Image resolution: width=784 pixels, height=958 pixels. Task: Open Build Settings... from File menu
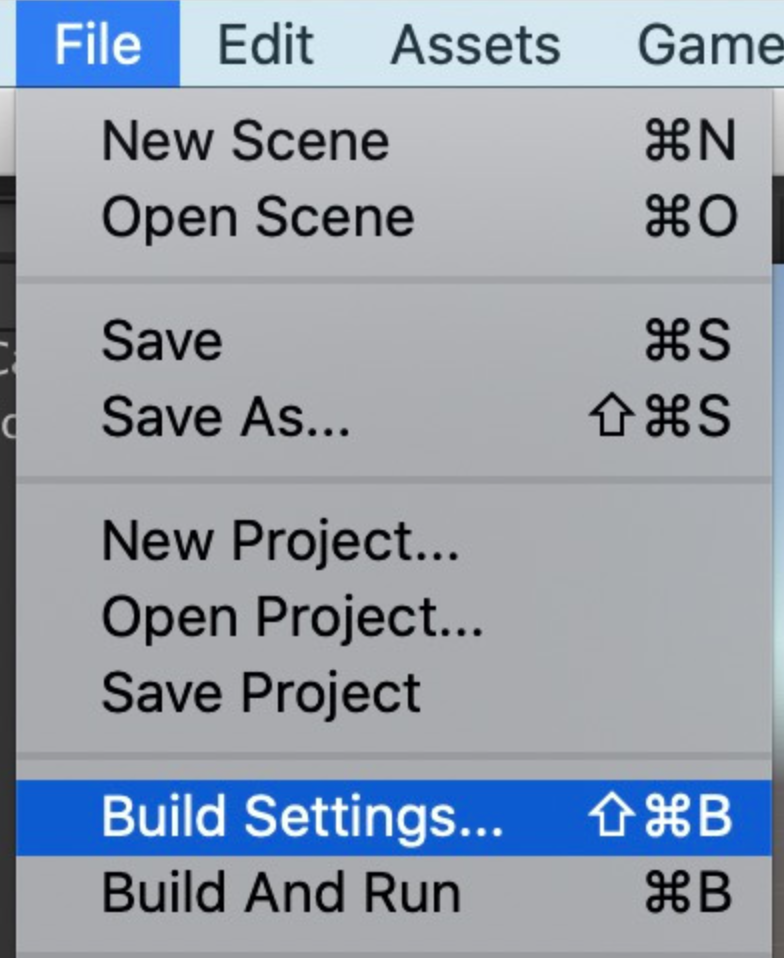click(x=302, y=817)
